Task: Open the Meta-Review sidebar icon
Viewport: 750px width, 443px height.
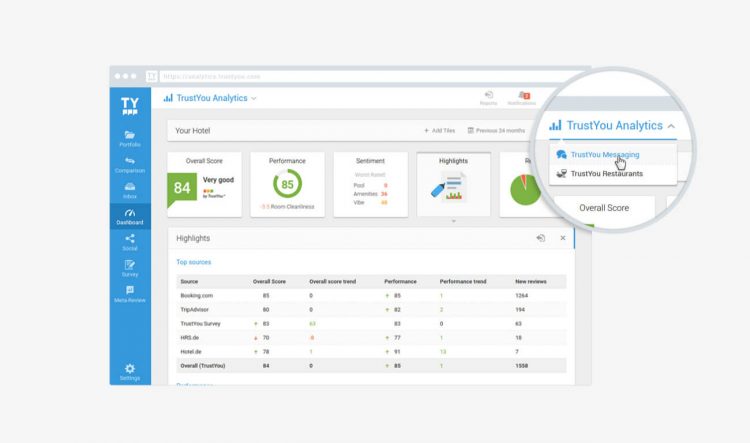Action: pyautogui.click(x=130, y=290)
